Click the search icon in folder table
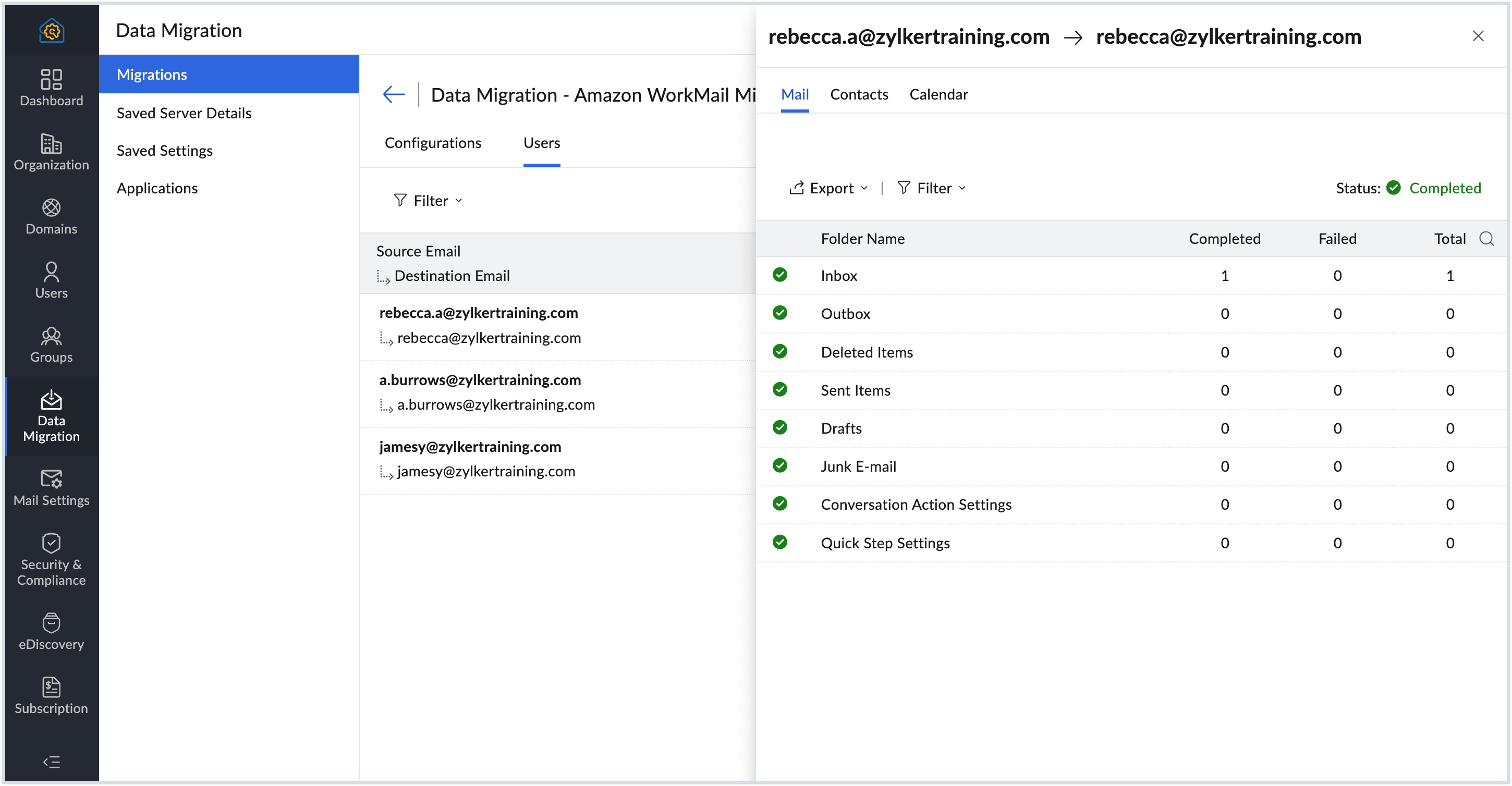The width and height of the screenshot is (1512, 786). click(1487, 239)
